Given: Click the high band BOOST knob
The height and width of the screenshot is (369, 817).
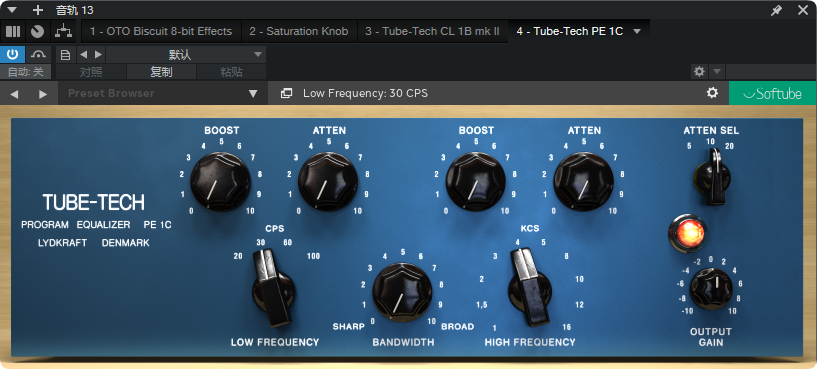Looking at the screenshot, I should 475,182.
